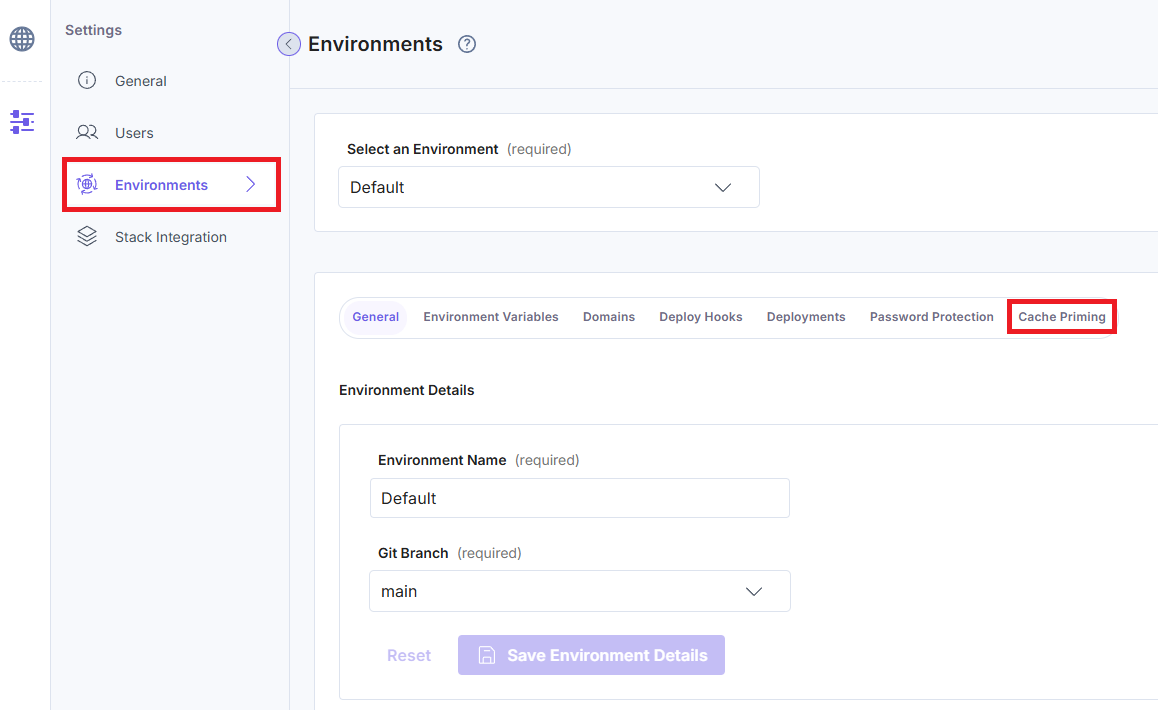The image size is (1158, 710).
Task: Switch to the Cache Priming tab
Action: (x=1061, y=317)
